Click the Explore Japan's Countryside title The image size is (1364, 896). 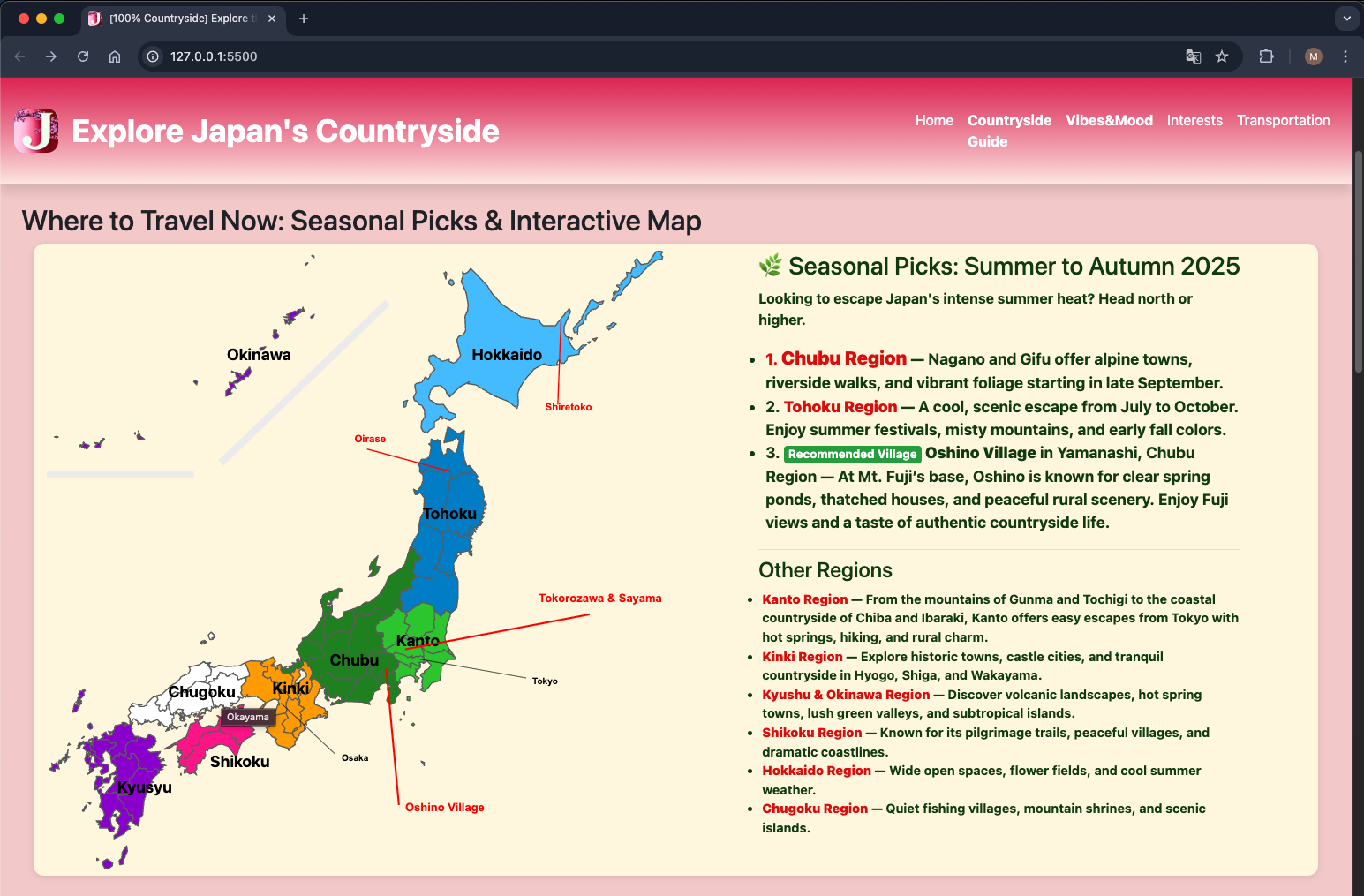[285, 131]
